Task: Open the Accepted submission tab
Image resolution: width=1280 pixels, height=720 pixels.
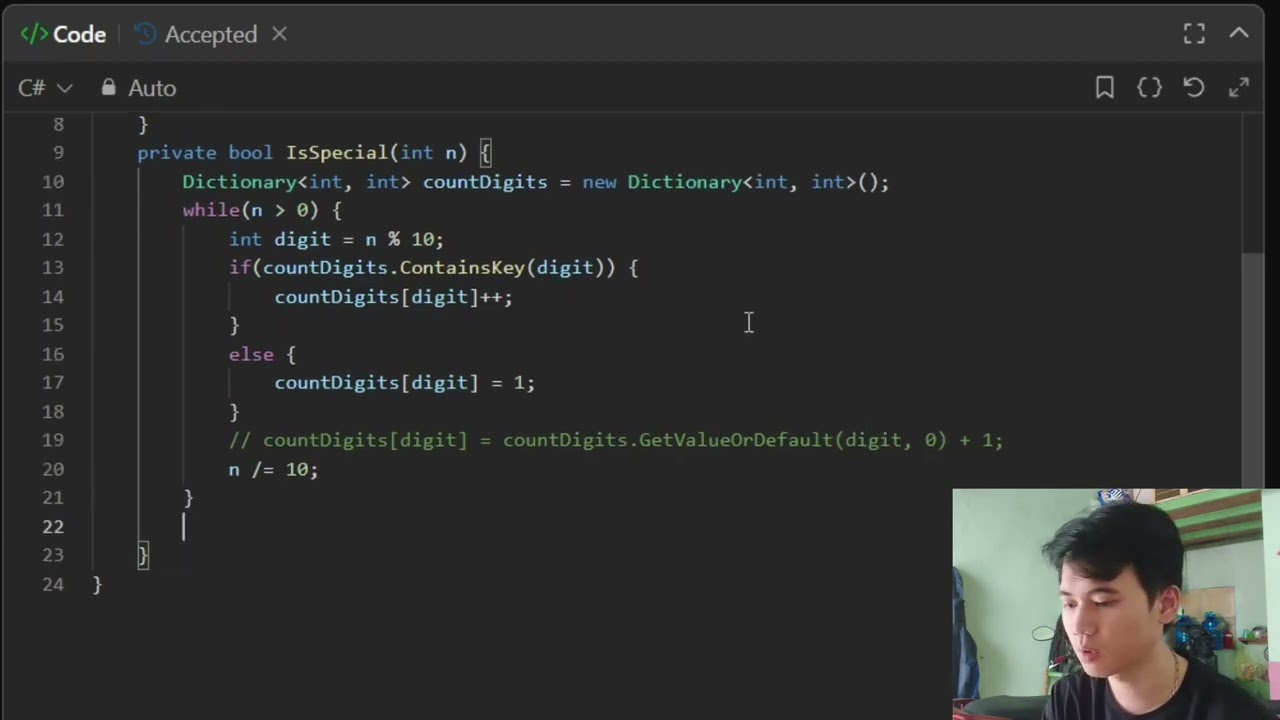Action: click(x=196, y=34)
